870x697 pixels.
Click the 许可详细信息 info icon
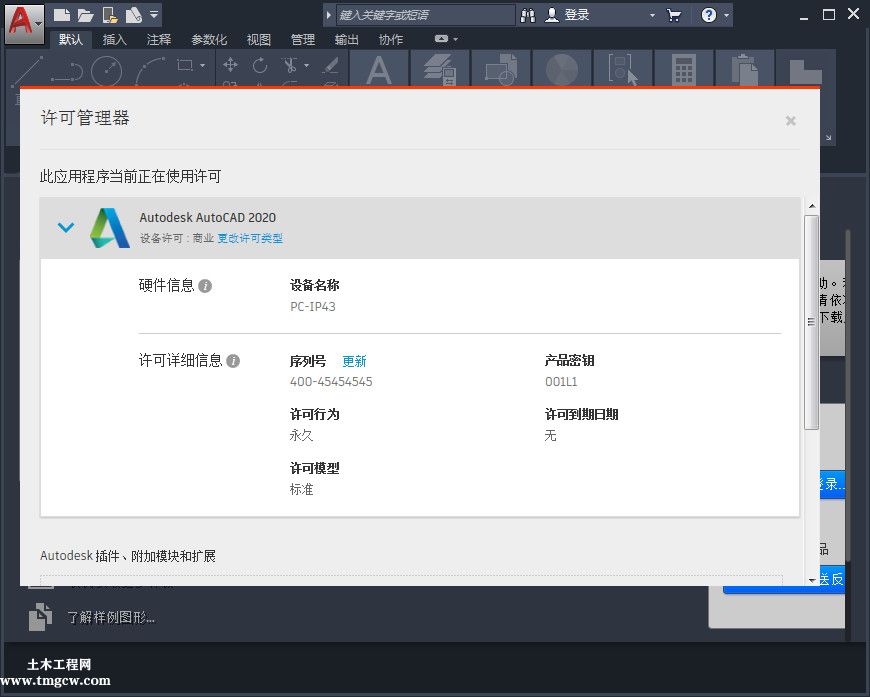coord(233,361)
